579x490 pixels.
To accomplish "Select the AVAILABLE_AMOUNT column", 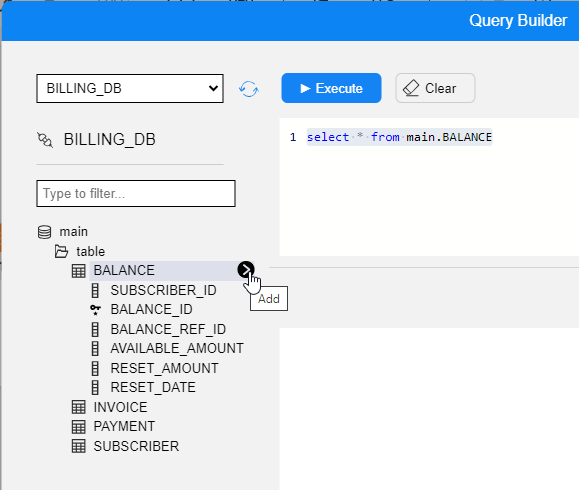I will [177, 349].
